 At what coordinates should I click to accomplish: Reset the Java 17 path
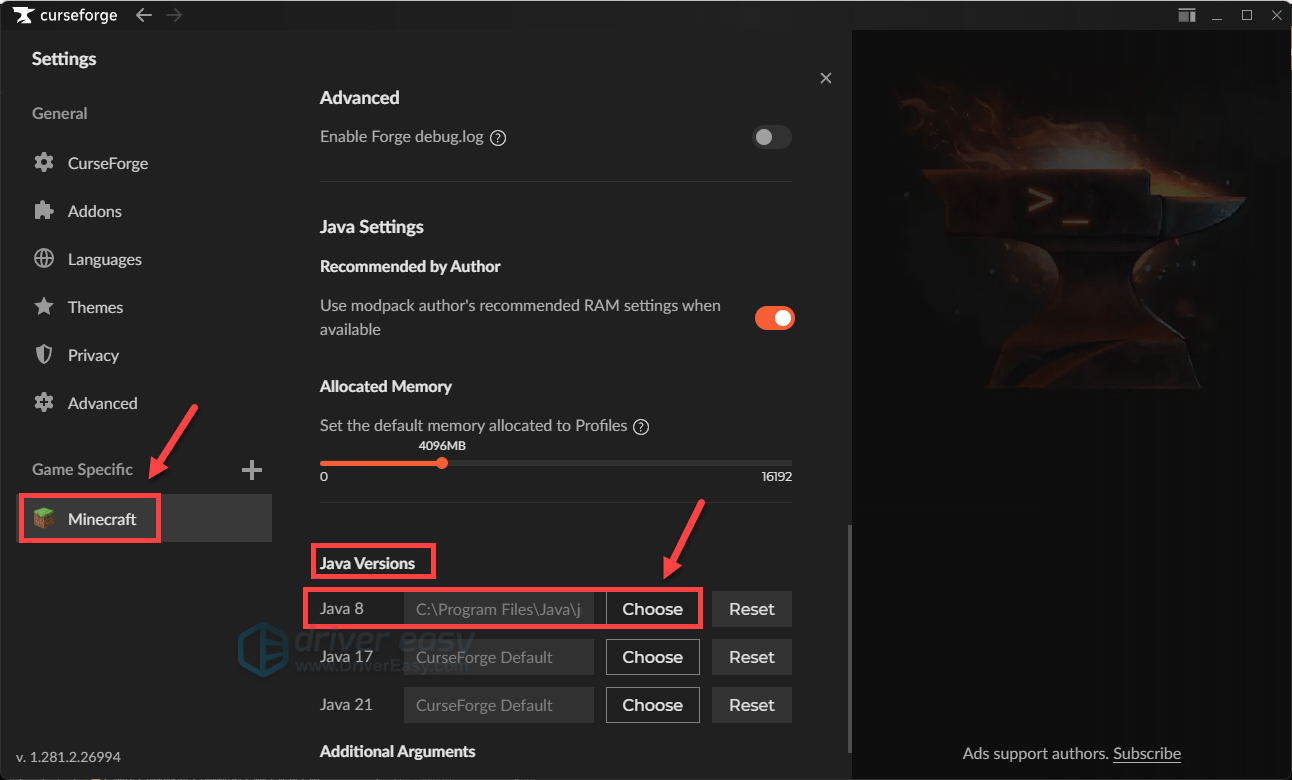(x=752, y=657)
